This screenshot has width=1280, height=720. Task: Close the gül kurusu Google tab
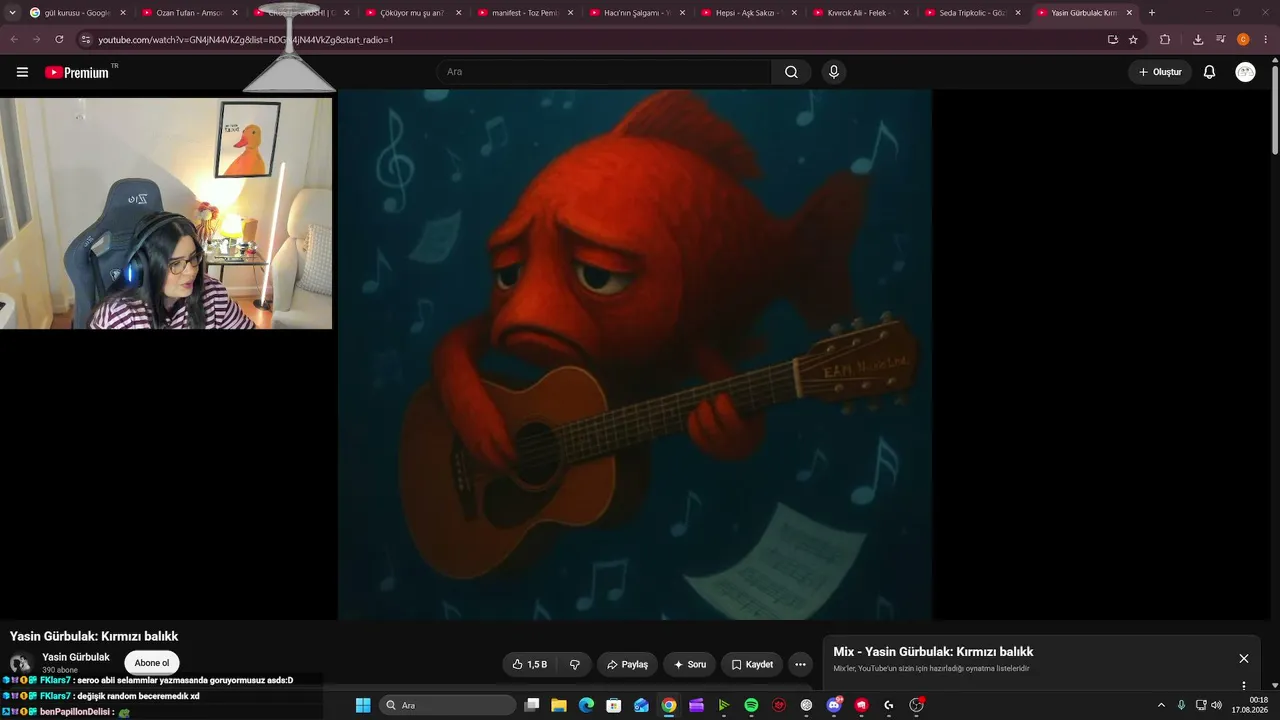123,13
